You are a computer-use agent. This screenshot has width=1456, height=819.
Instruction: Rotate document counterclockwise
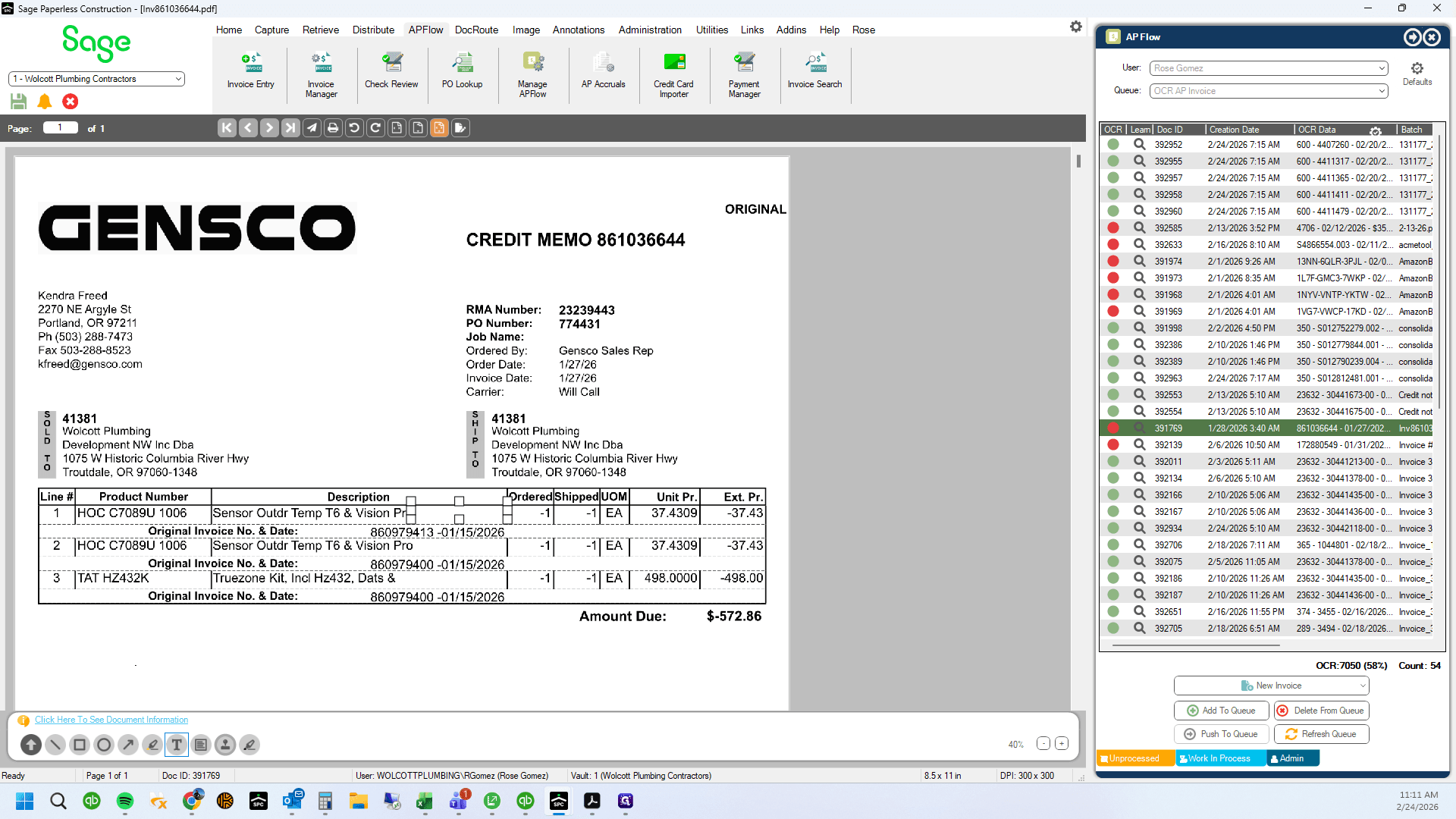[x=354, y=128]
